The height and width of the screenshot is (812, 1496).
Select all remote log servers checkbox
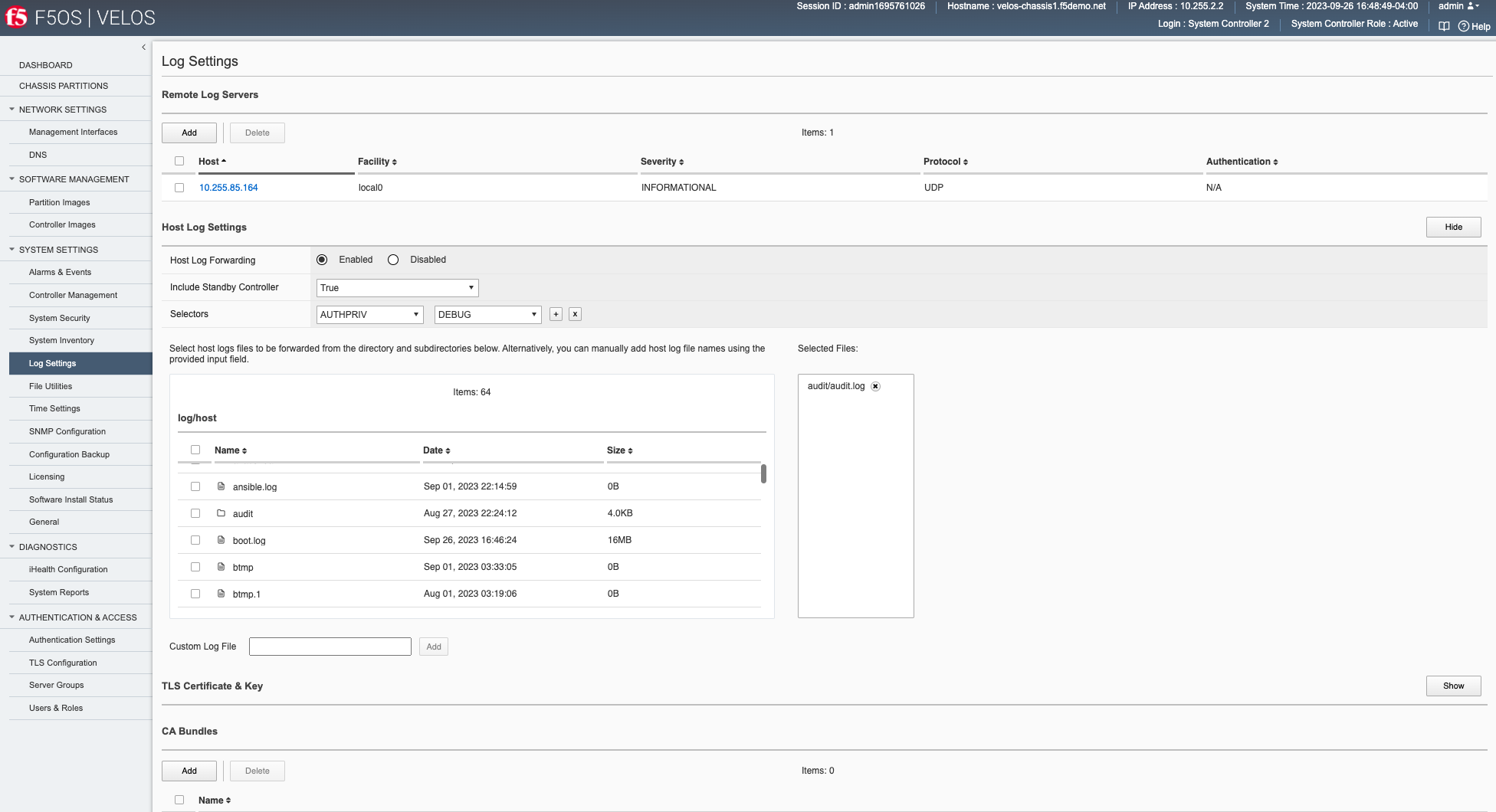[x=179, y=161]
